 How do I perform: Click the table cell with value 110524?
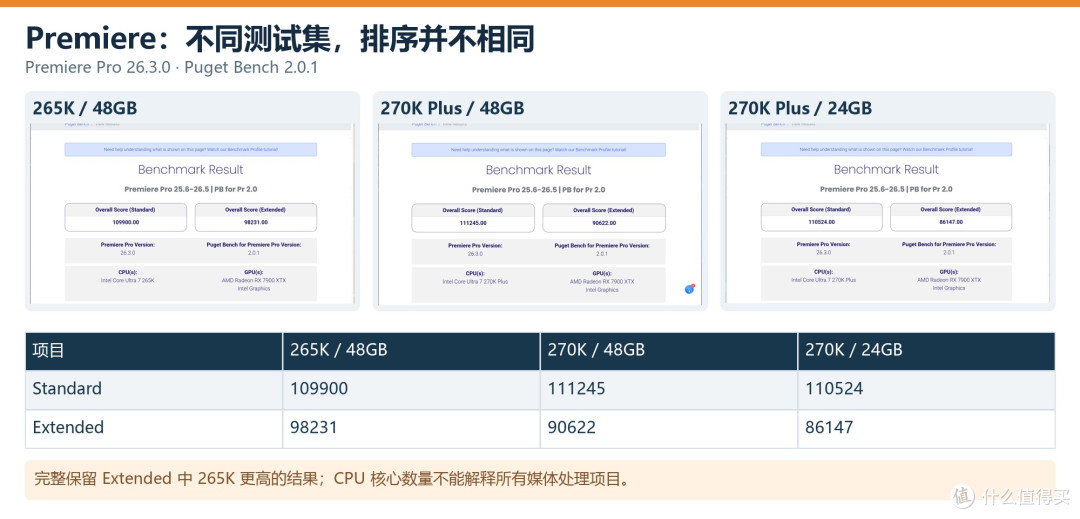tap(926, 390)
